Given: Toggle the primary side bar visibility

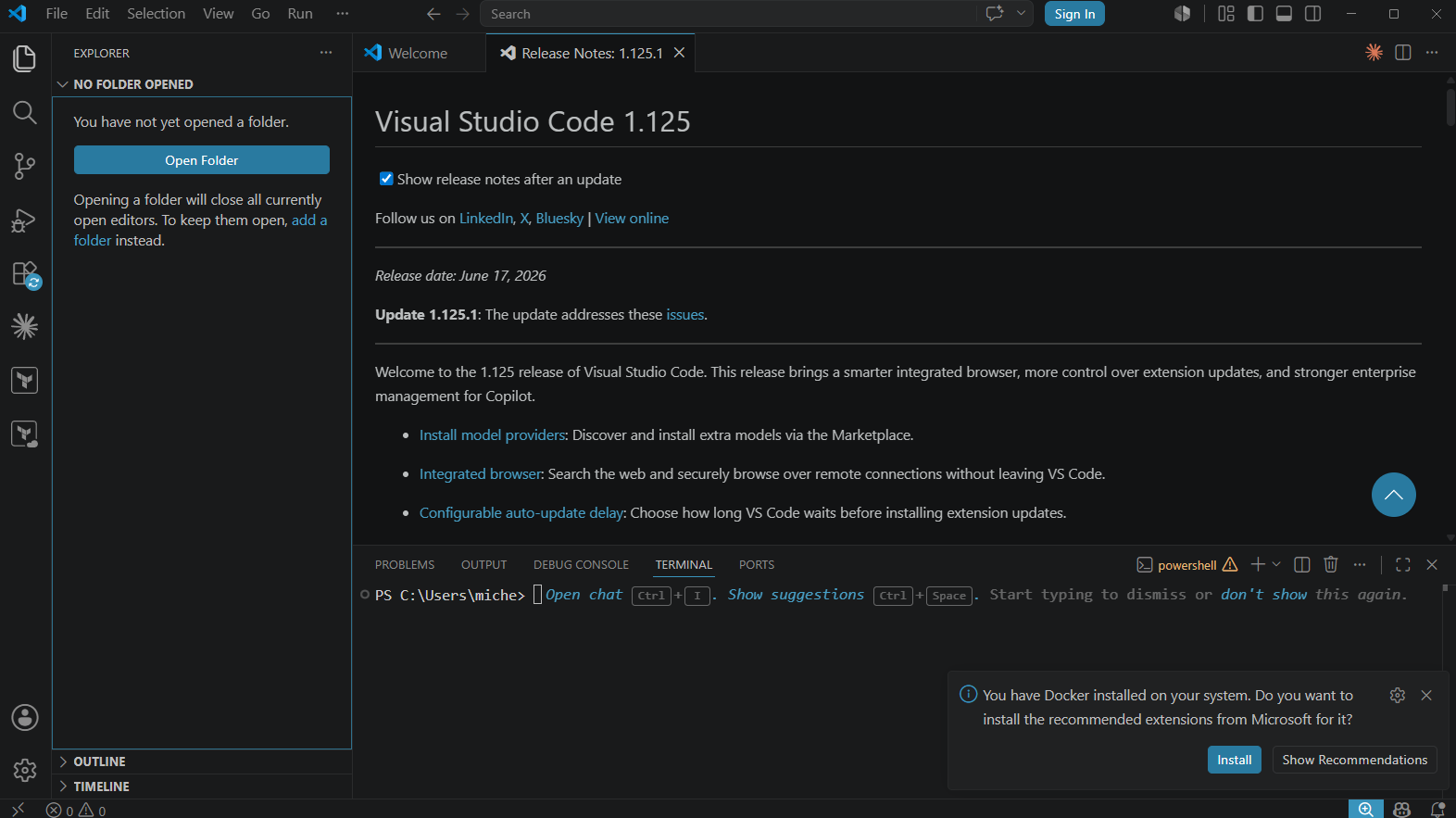Looking at the screenshot, I should pyautogui.click(x=1255, y=14).
